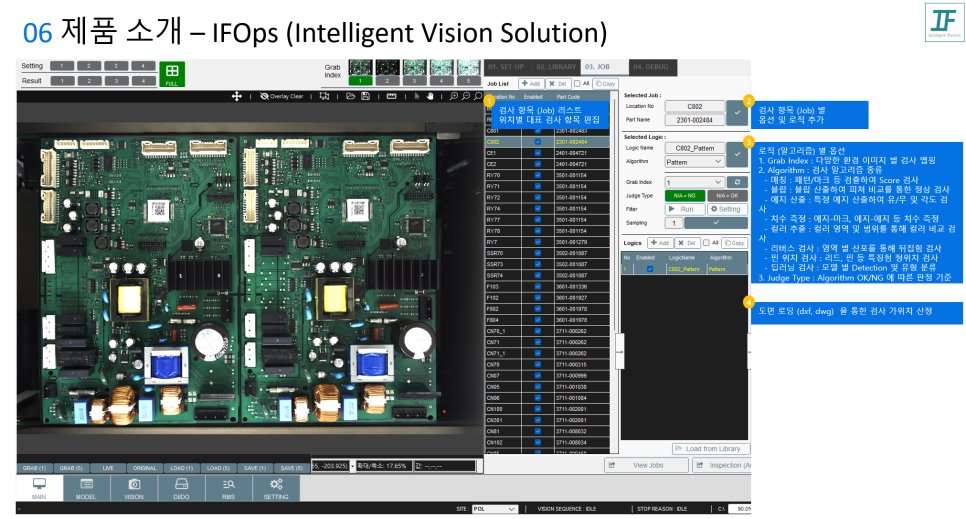Image resolution: width=966 pixels, height=519 pixels.
Task: Toggle Enabled checkbox for job SSR70
Action: pyautogui.click(x=538, y=253)
